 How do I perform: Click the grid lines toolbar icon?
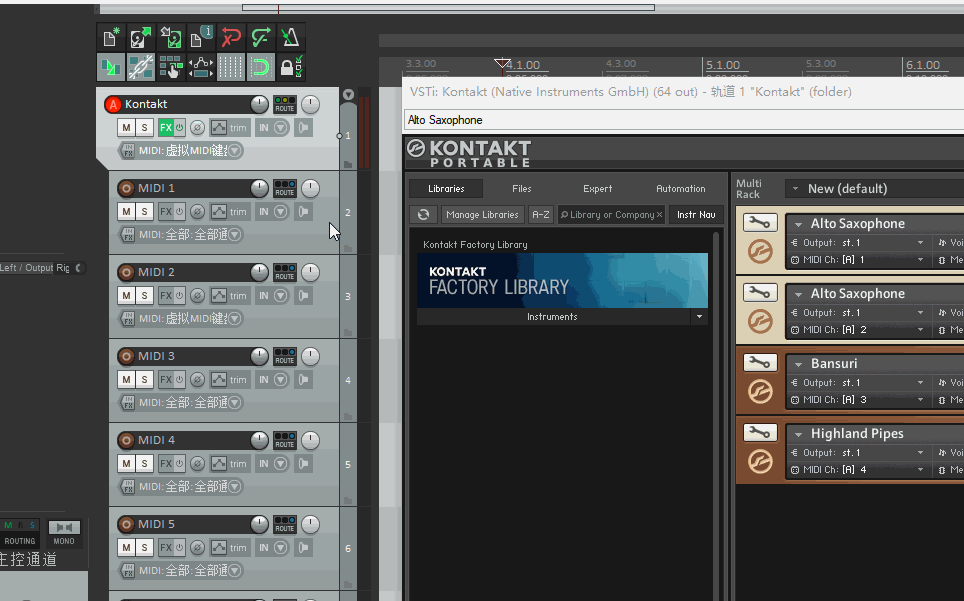(x=231, y=67)
